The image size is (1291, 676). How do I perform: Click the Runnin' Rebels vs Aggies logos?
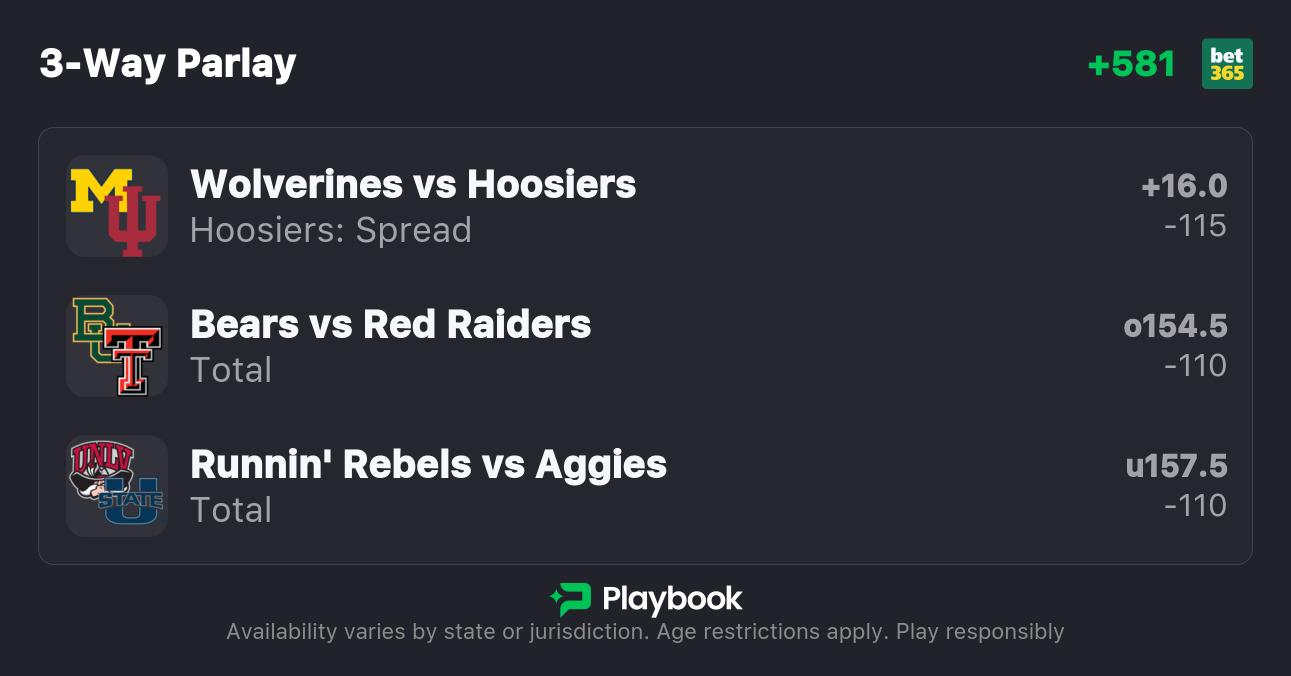116,486
